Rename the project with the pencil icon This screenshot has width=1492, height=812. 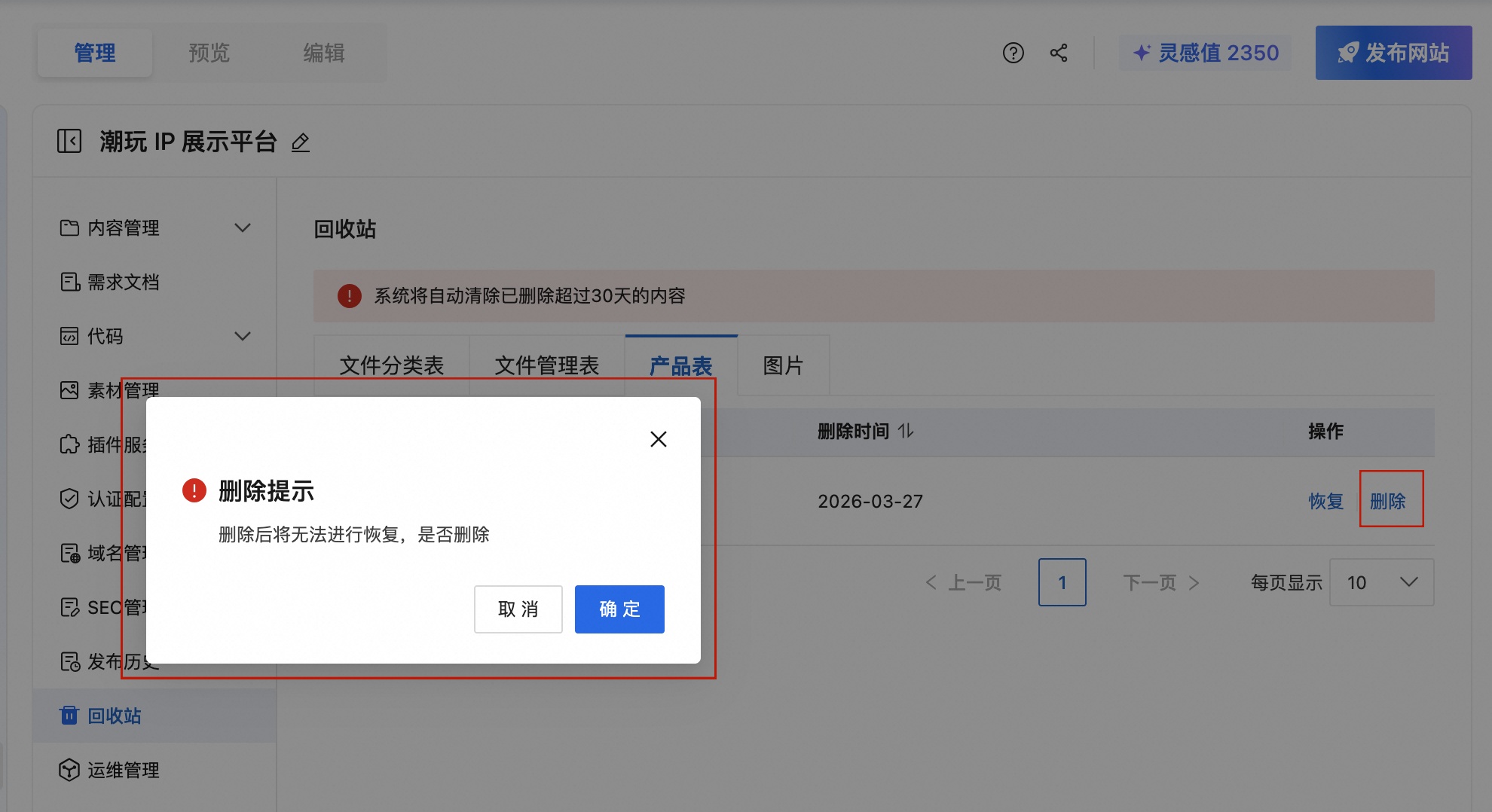301,142
